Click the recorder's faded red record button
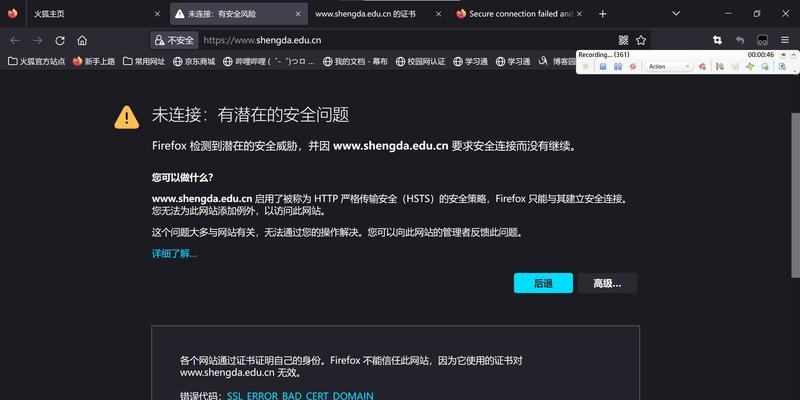 [x=586, y=66]
